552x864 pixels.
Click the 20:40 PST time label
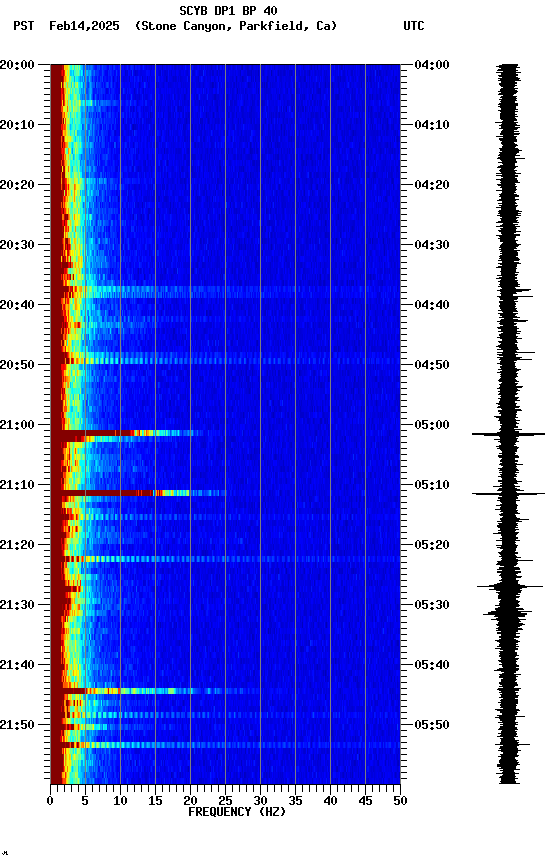click(17, 305)
